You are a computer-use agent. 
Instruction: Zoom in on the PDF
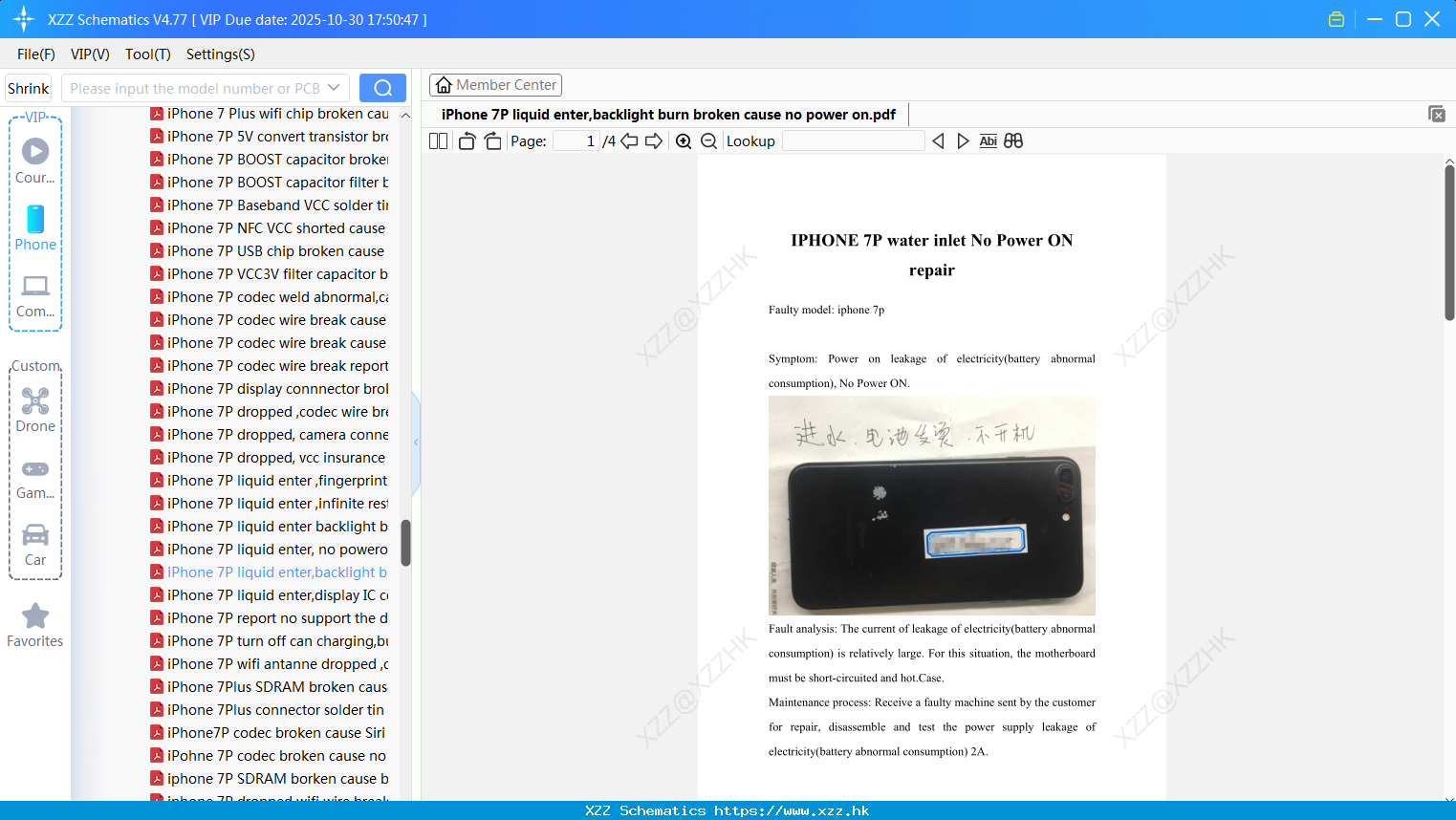click(x=684, y=141)
